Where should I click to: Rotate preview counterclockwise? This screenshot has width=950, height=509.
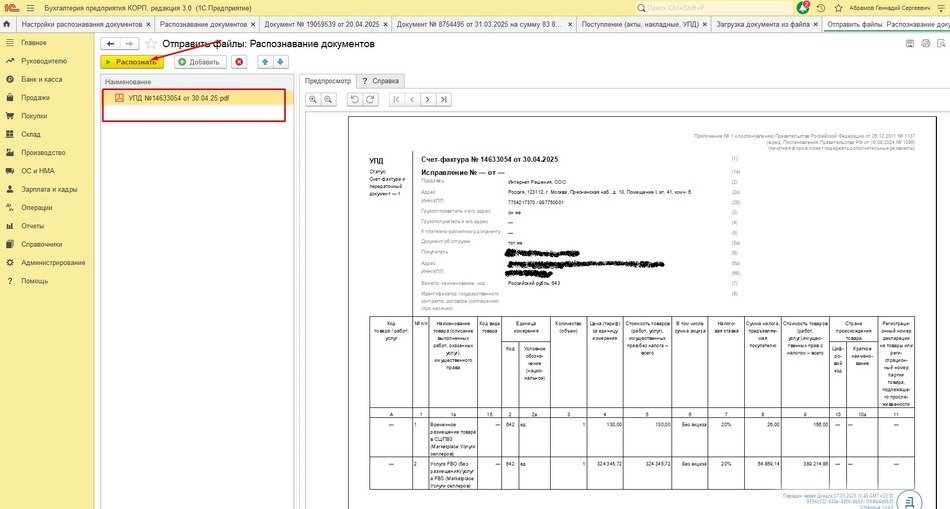pos(354,99)
